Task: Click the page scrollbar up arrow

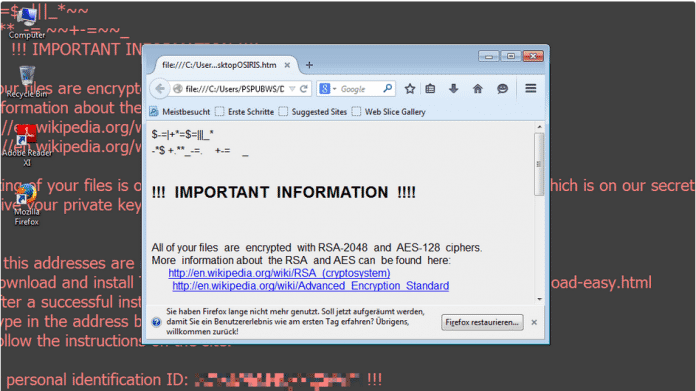Action: point(539,127)
